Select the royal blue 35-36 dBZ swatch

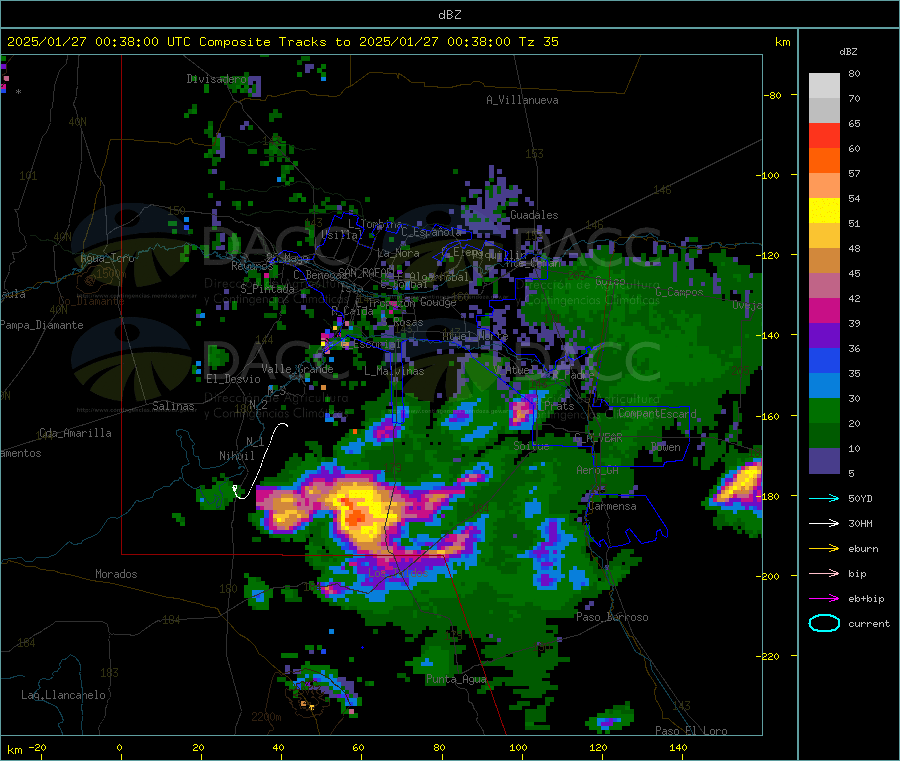[824, 360]
